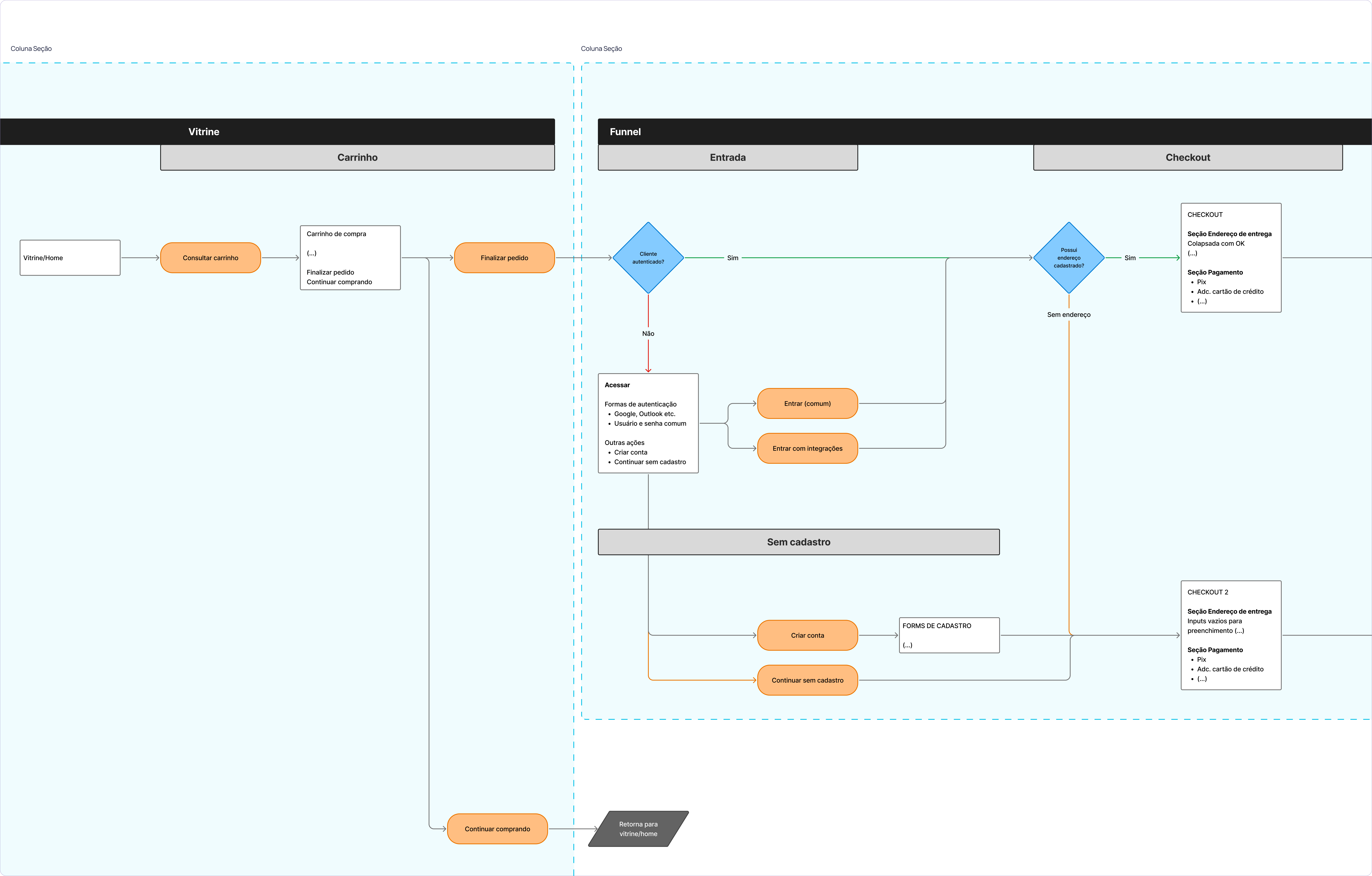This screenshot has height=876, width=1372.
Task: Click Adc. cartão de crédito in CHECKOUT 2 box
Action: (x=1230, y=669)
